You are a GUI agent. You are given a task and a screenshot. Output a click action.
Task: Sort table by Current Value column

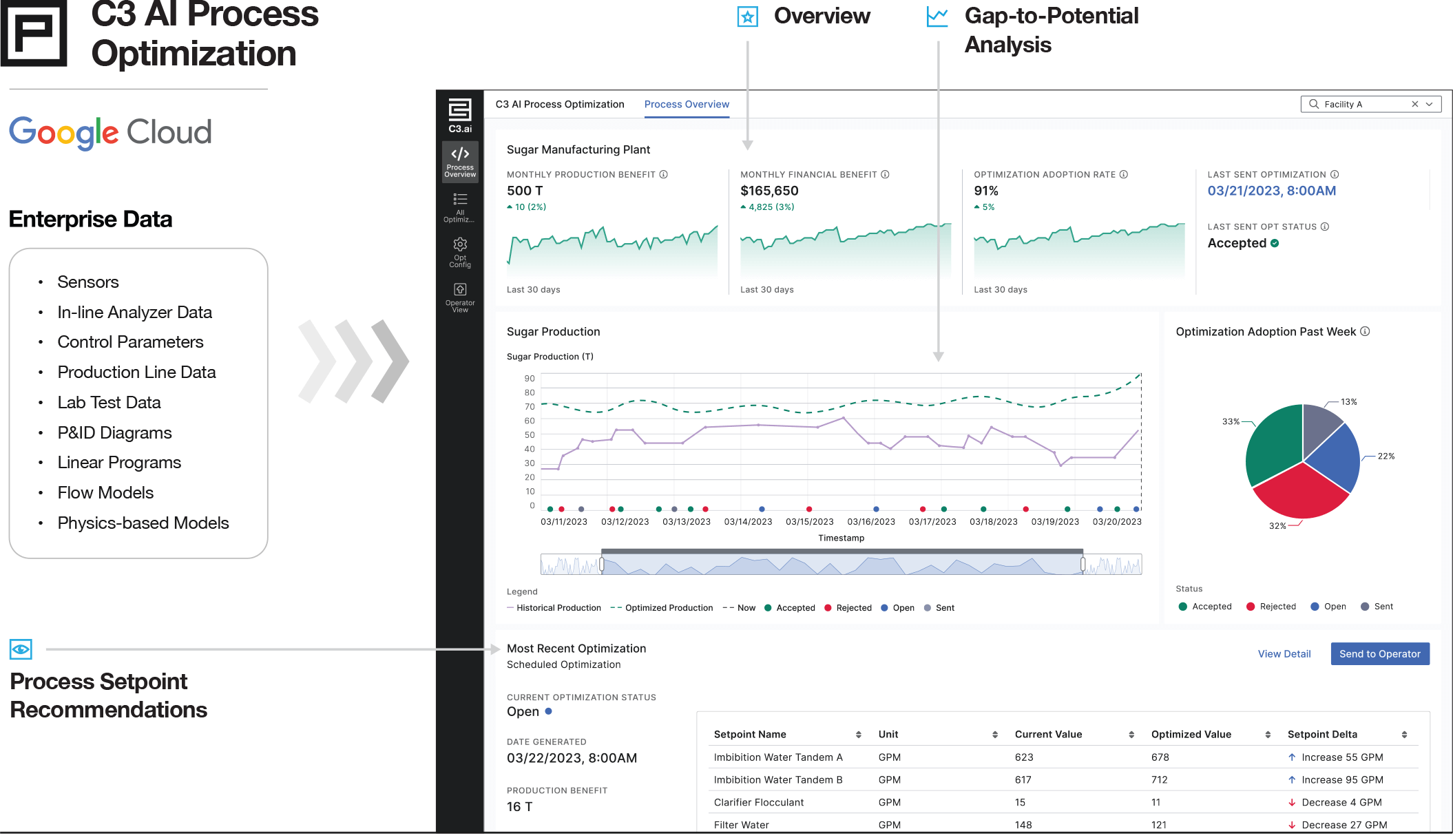pos(1131,735)
